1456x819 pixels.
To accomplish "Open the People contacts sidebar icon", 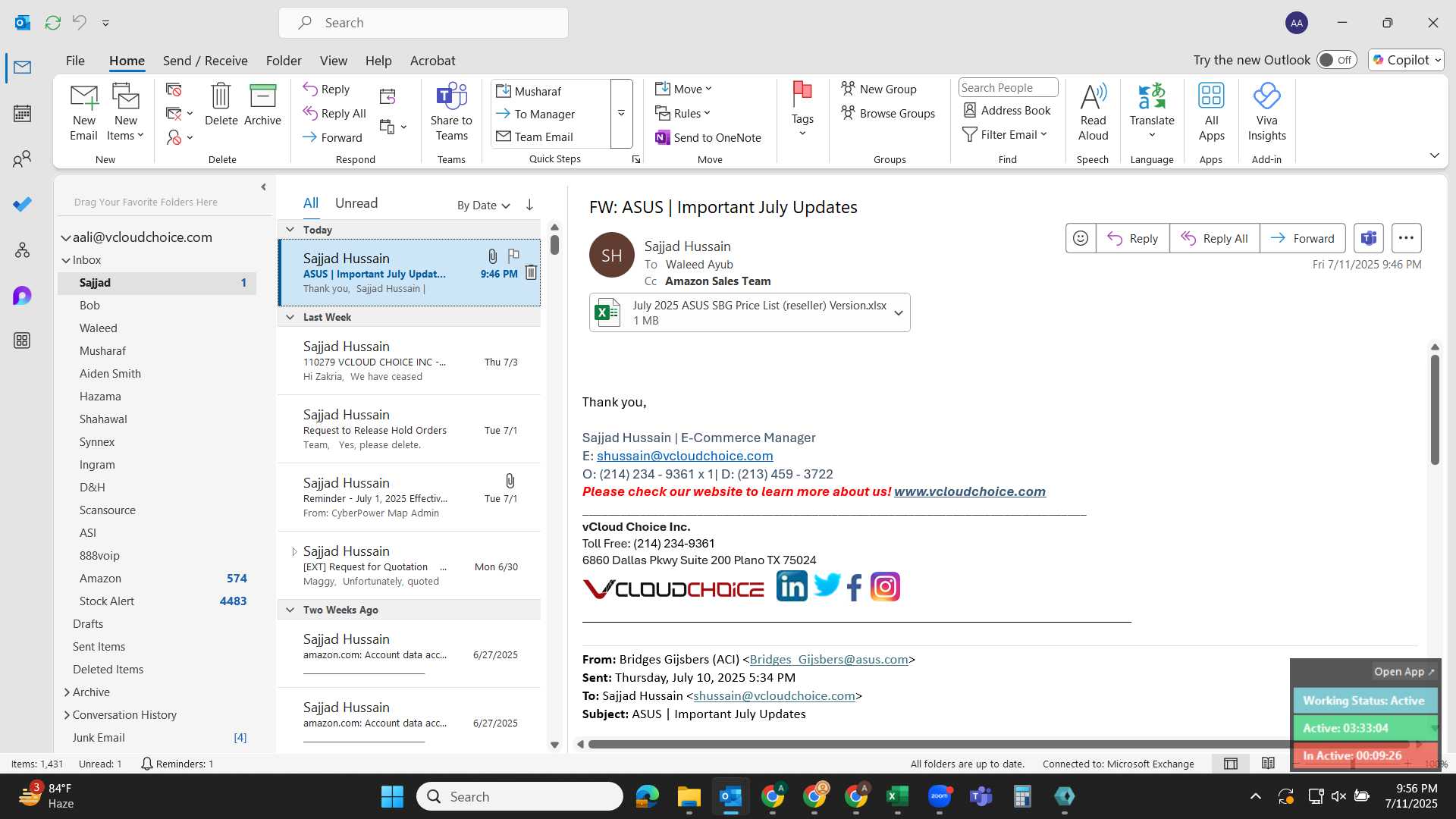I will pos(23,159).
